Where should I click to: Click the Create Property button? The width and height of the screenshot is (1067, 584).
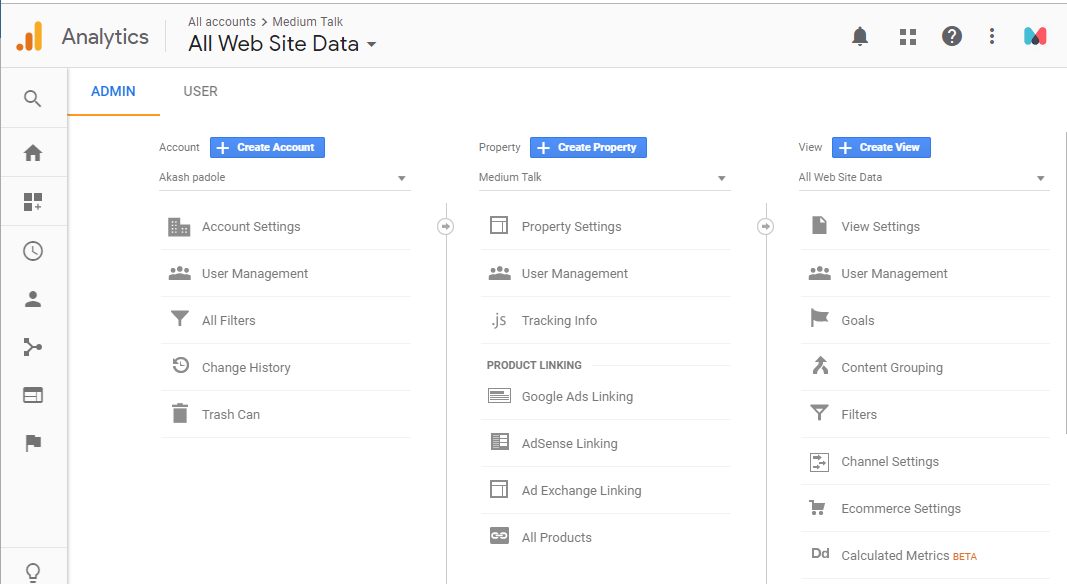[588, 147]
